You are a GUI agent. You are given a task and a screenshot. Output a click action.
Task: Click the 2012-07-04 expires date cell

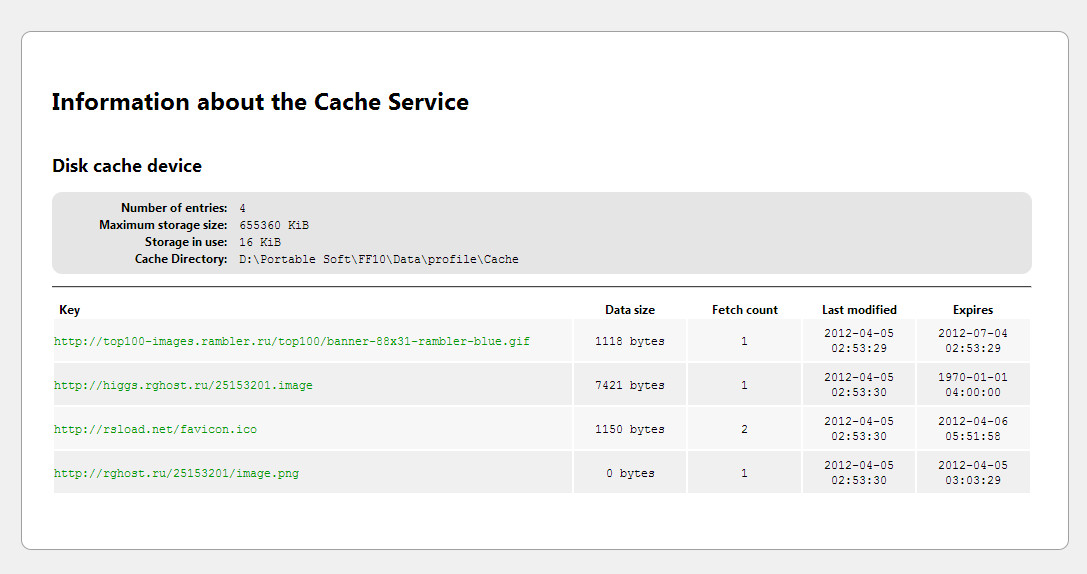tap(973, 341)
